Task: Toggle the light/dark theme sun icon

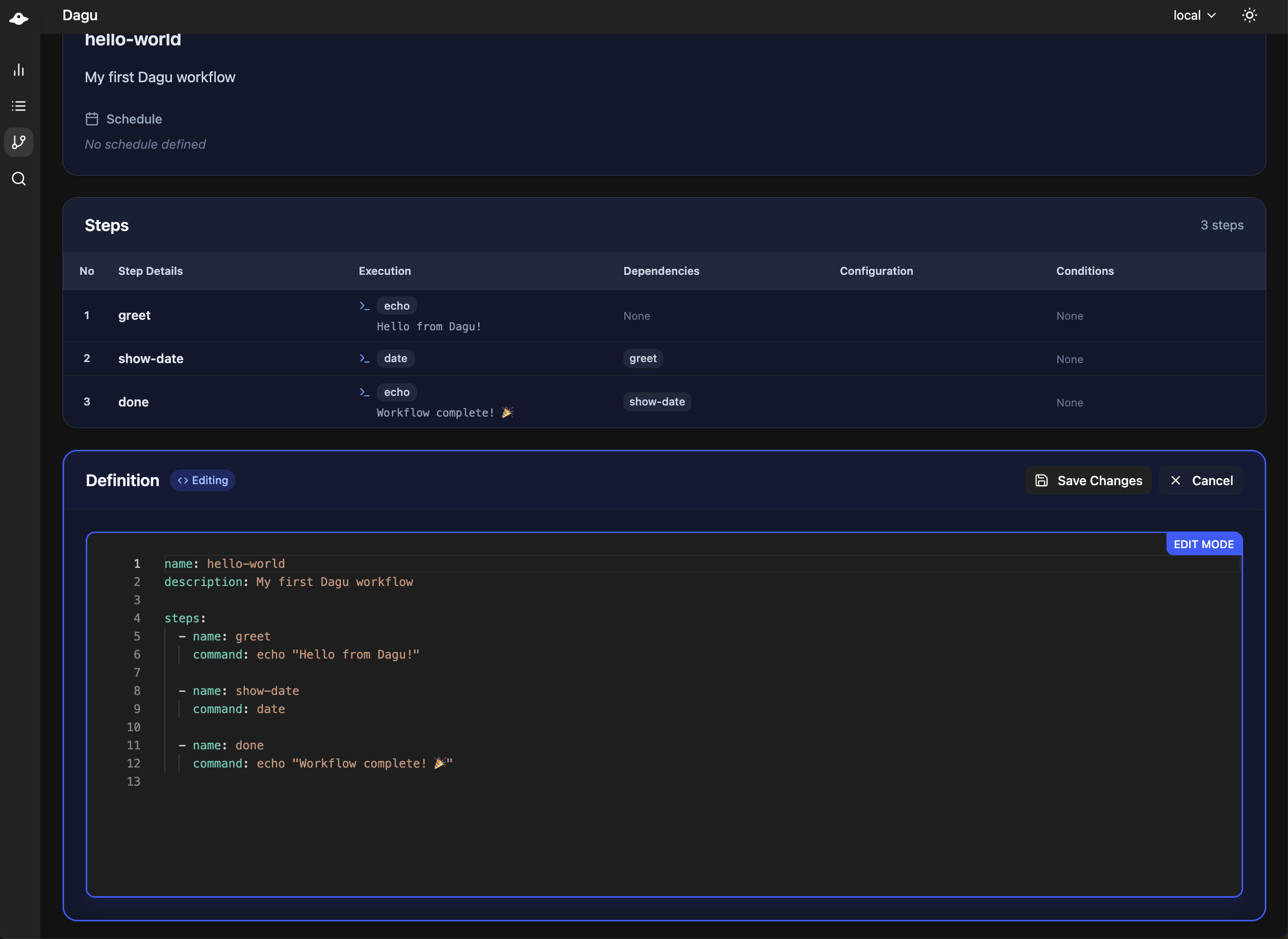Action: pos(1249,15)
